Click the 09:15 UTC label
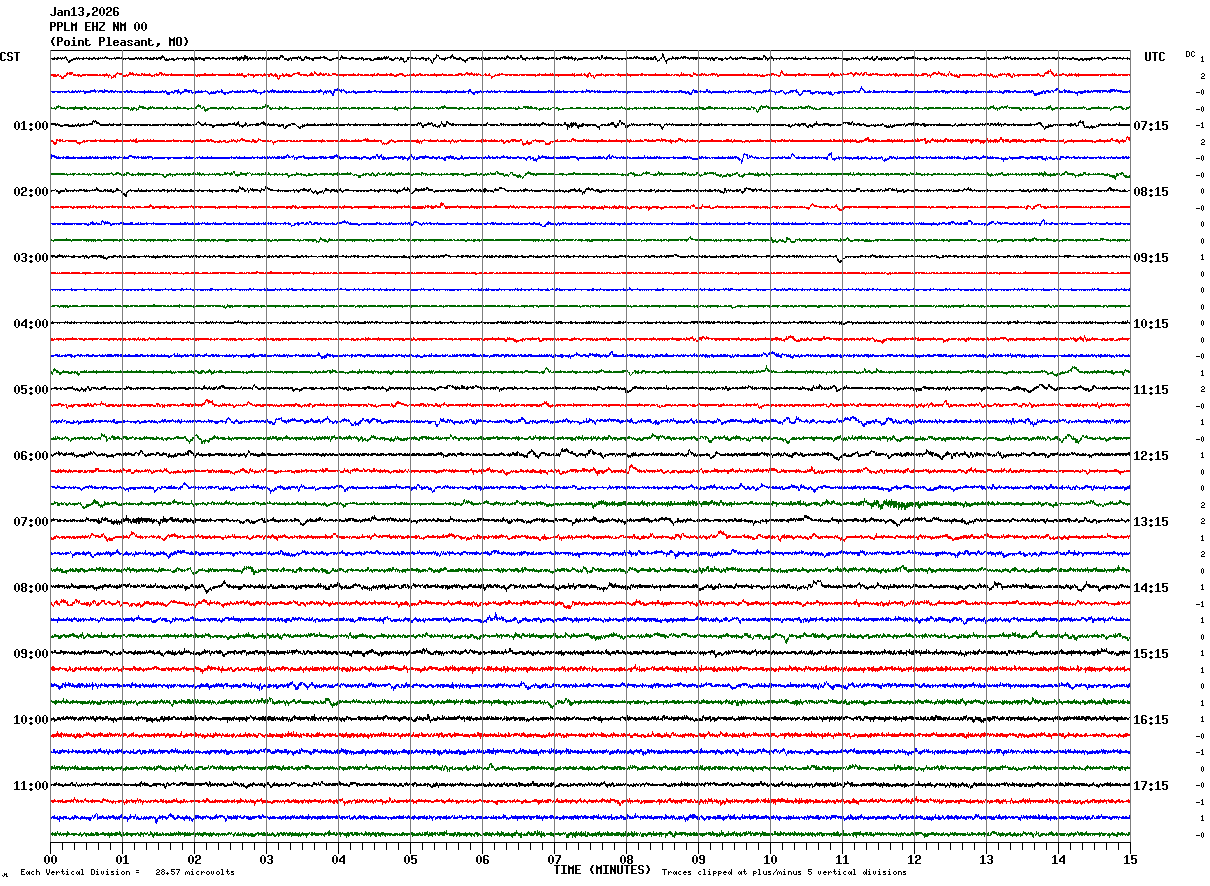 1151,258
